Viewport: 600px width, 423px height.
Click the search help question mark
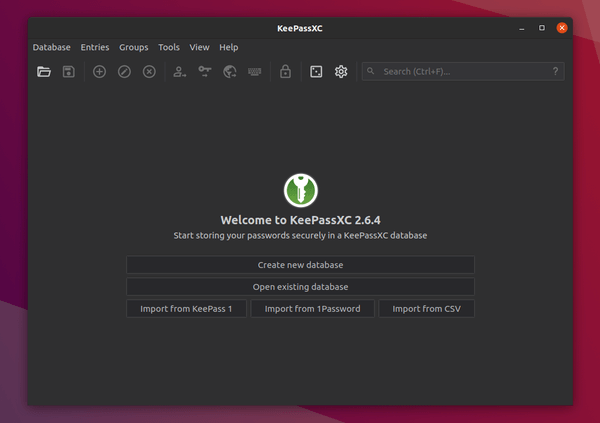555,71
